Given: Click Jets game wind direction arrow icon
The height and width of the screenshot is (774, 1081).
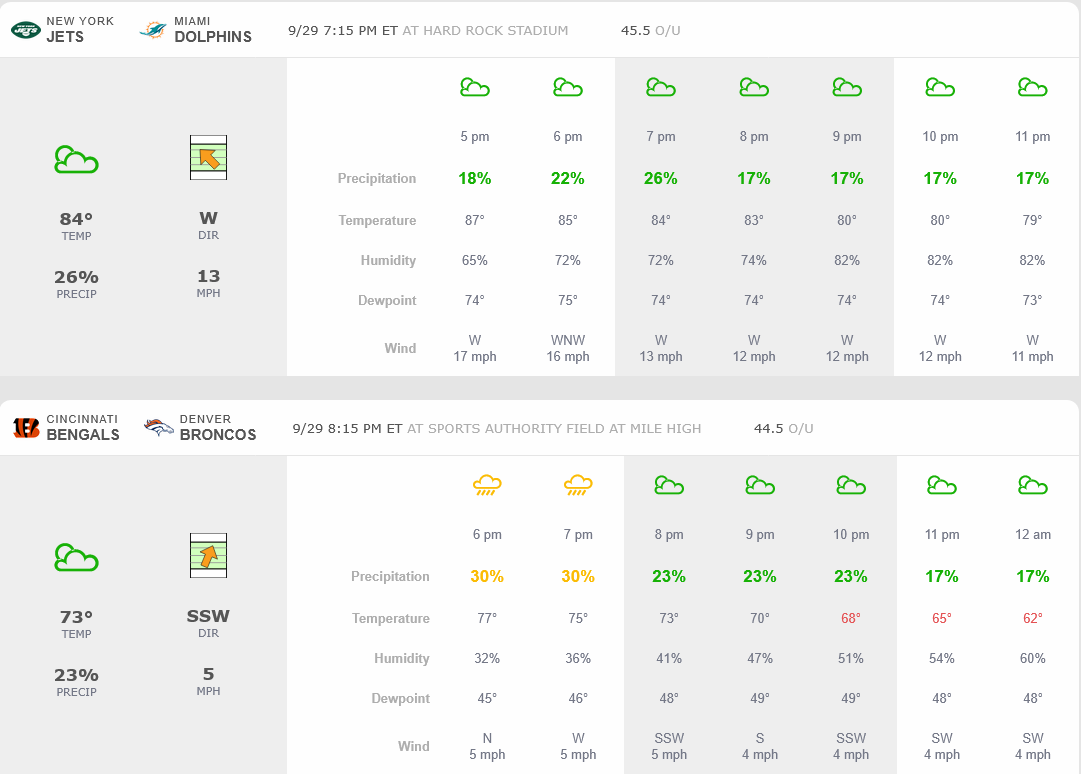Looking at the screenshot, I should (x=208, y=158).
